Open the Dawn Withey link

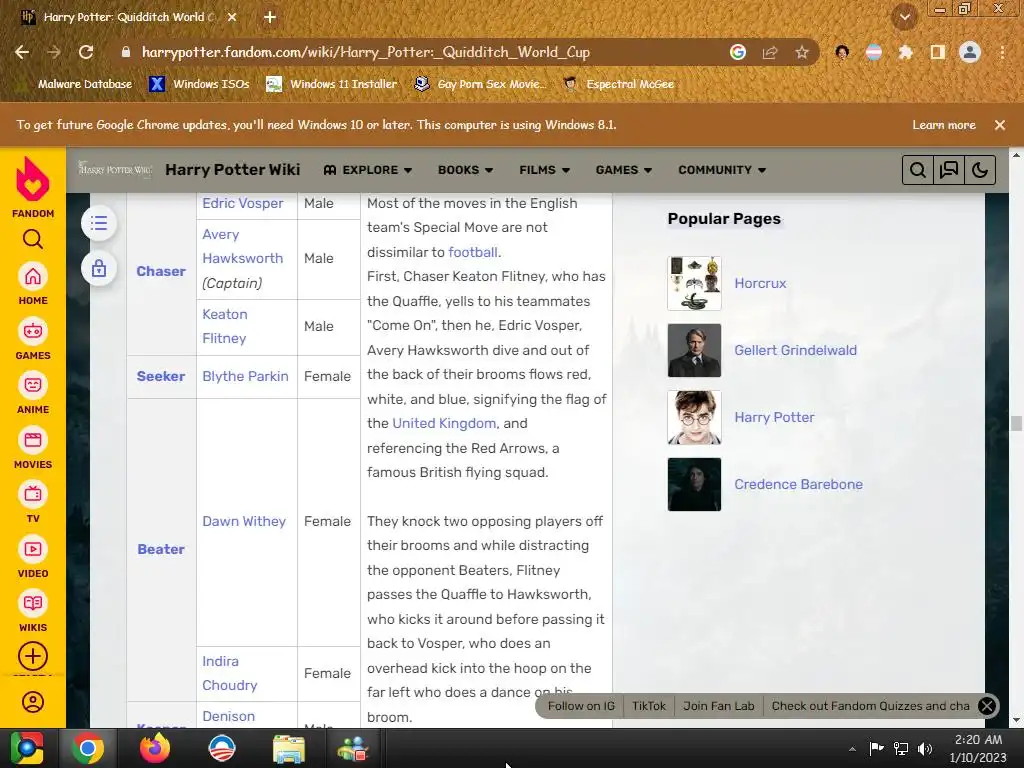[244, 521]
